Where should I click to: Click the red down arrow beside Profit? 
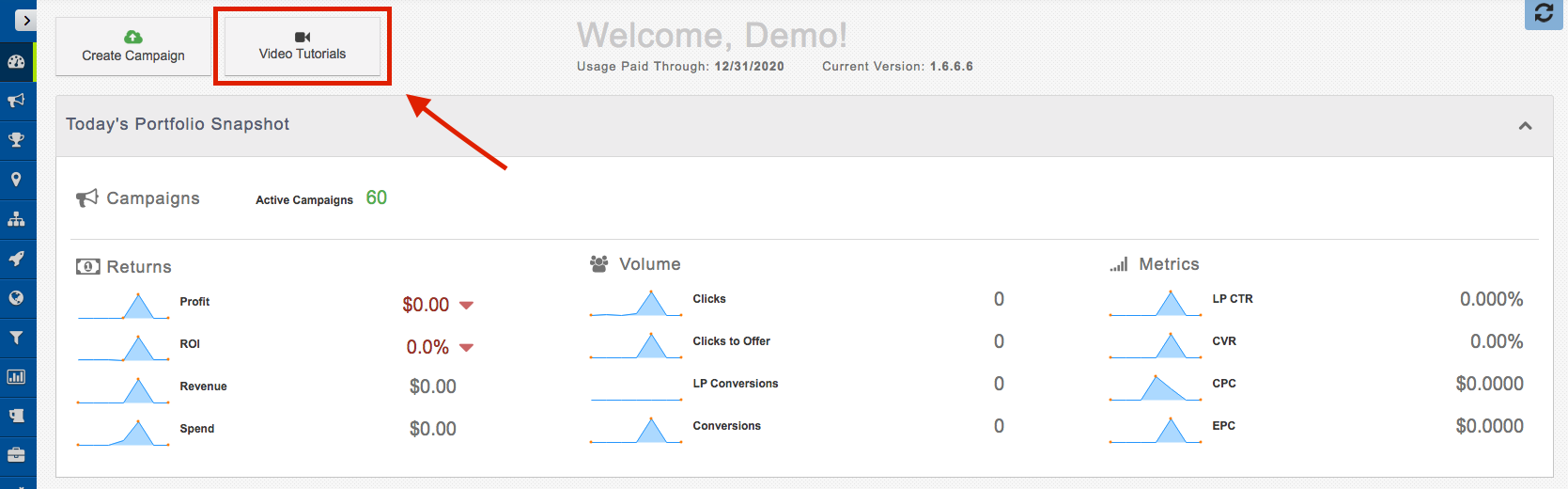click(x=466, y=306)
